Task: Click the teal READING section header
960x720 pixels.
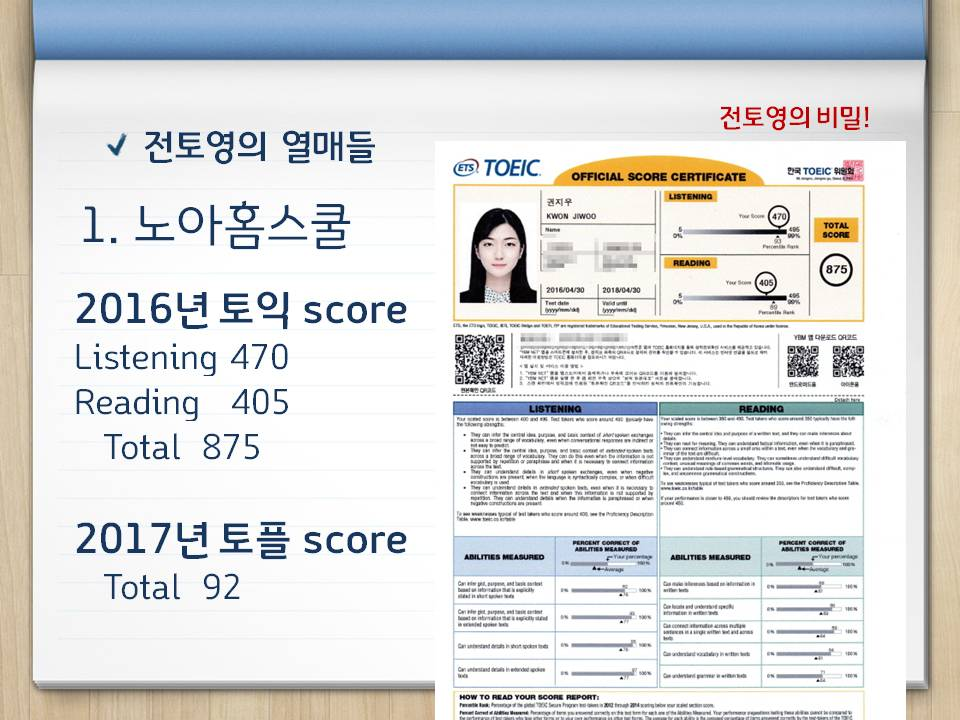Action: tap(760, 409)
